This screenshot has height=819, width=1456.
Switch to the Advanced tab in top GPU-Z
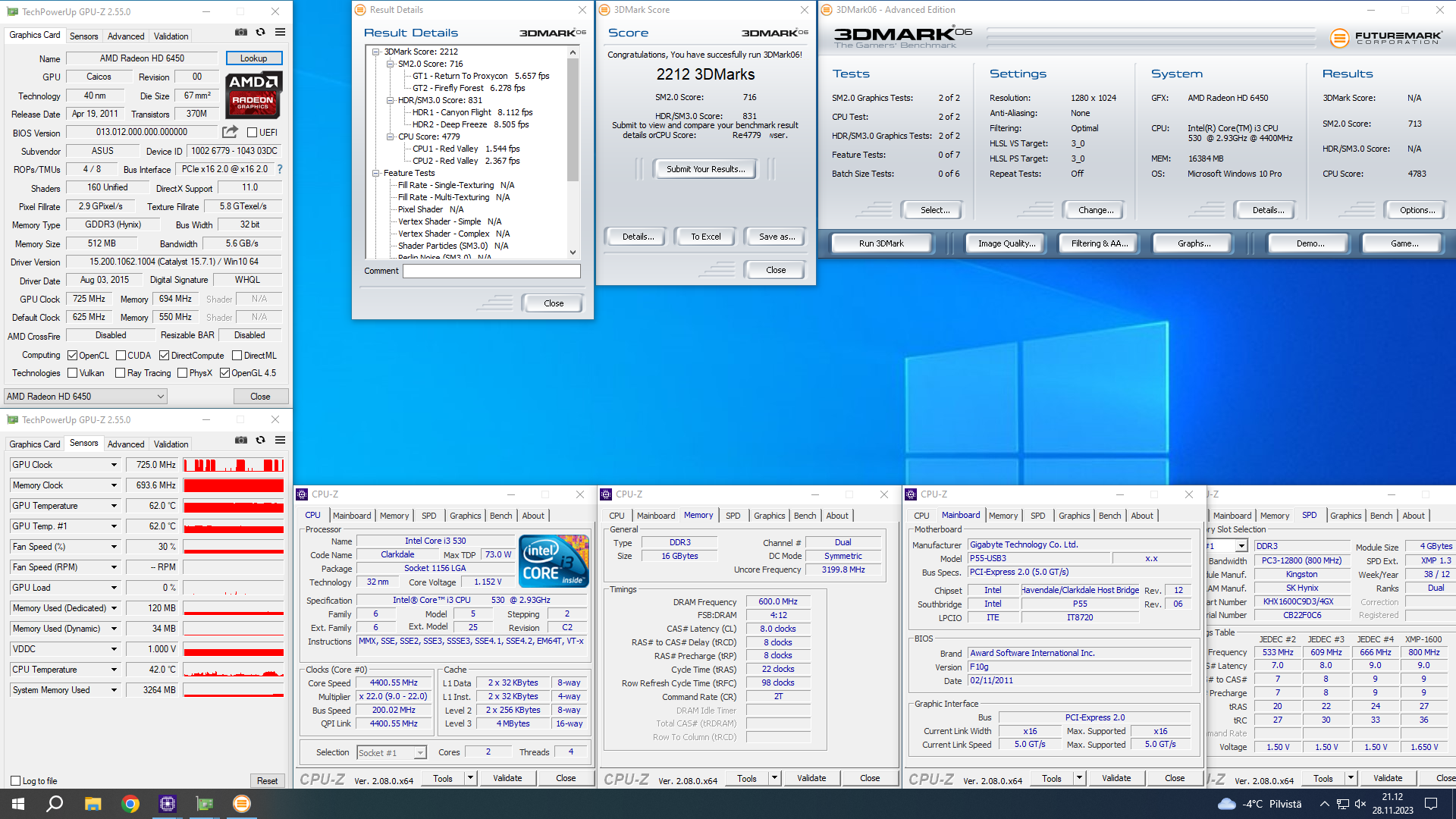(x=126, y=36)
